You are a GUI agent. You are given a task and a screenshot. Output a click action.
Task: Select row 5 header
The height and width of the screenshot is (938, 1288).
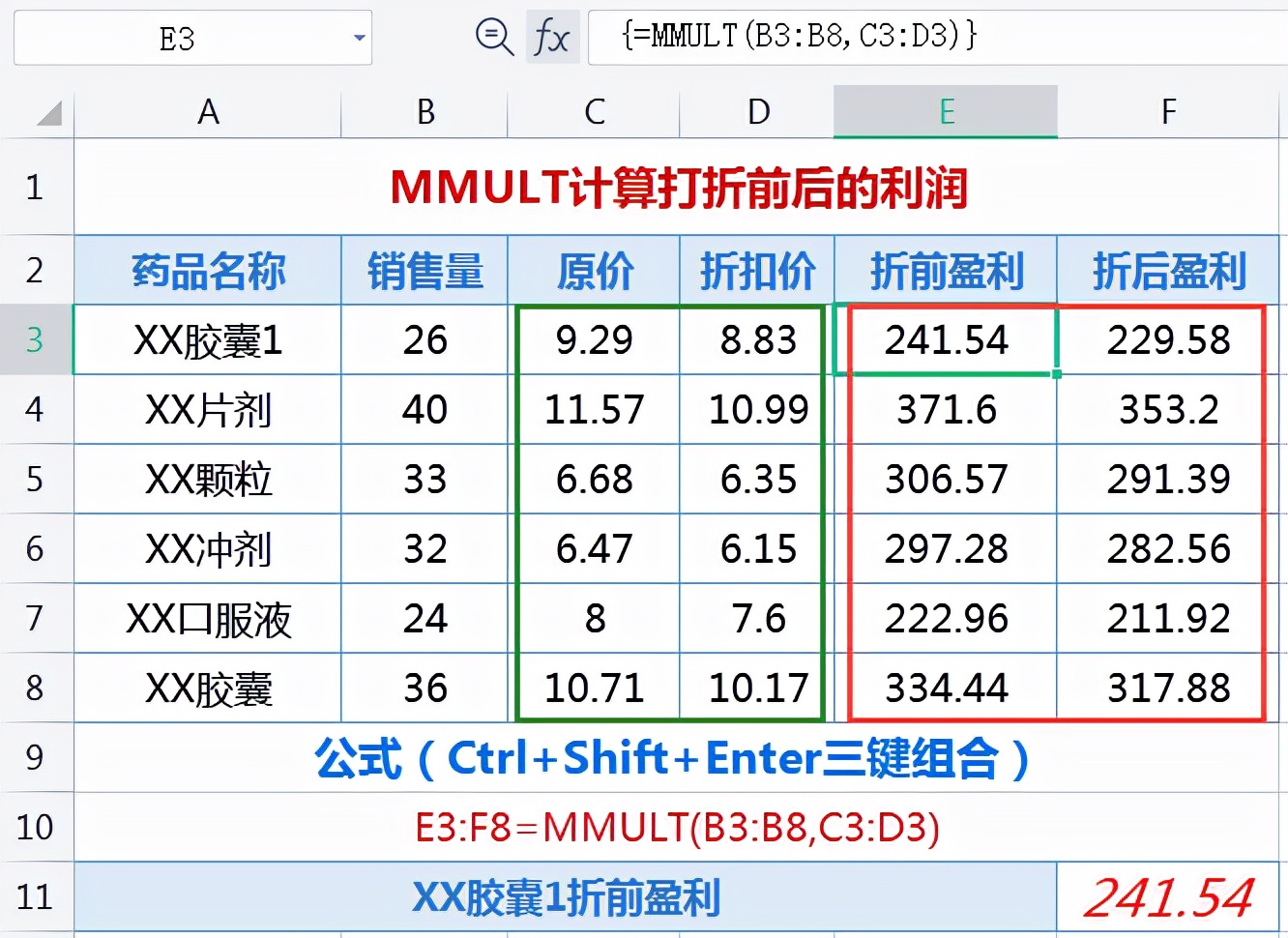pos(36,479)
